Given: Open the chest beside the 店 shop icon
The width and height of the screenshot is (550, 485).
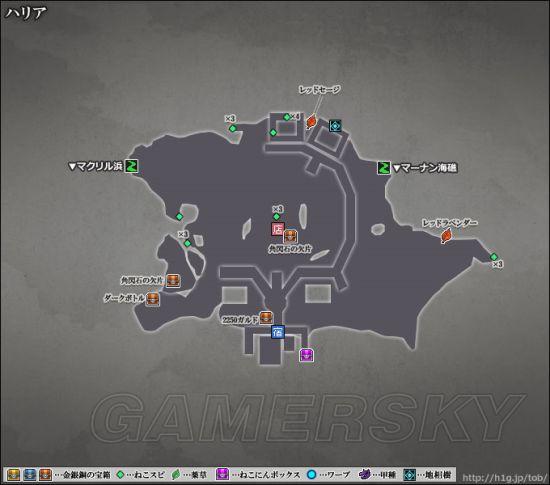Looking at the screenshot, I should 290,237.
